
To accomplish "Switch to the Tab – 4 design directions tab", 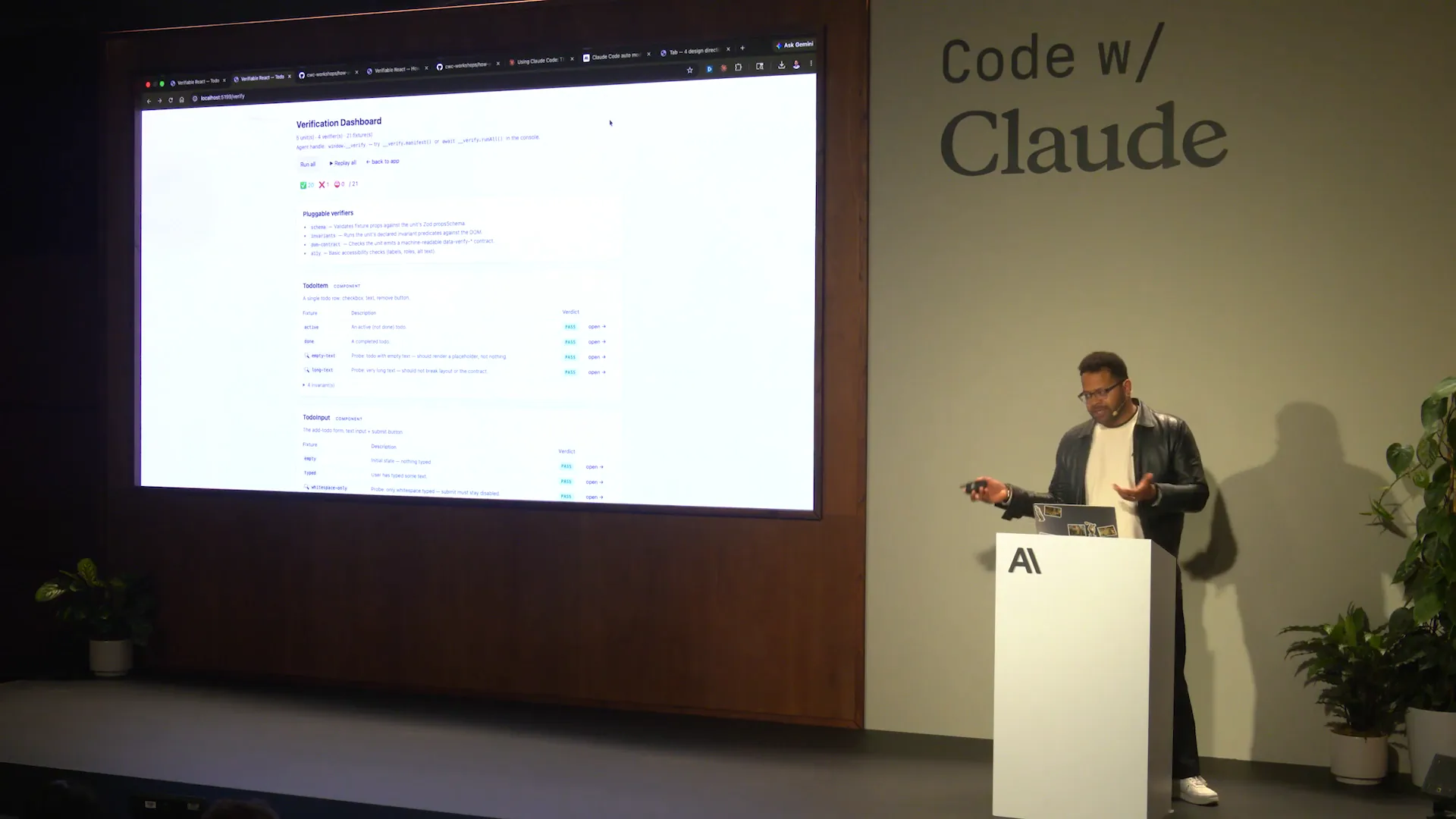I will pos(694,52).
